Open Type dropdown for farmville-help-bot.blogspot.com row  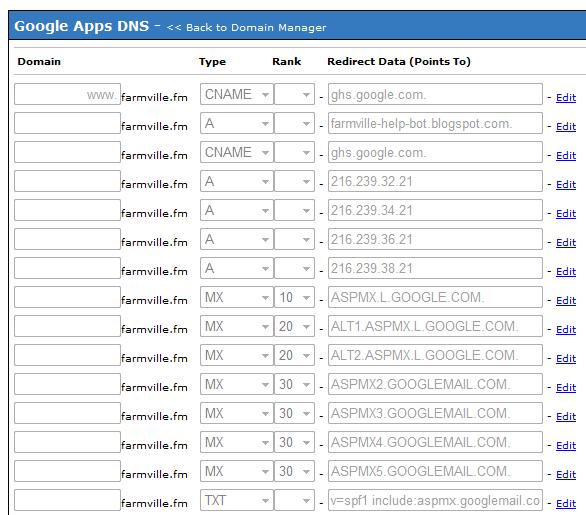237,123
